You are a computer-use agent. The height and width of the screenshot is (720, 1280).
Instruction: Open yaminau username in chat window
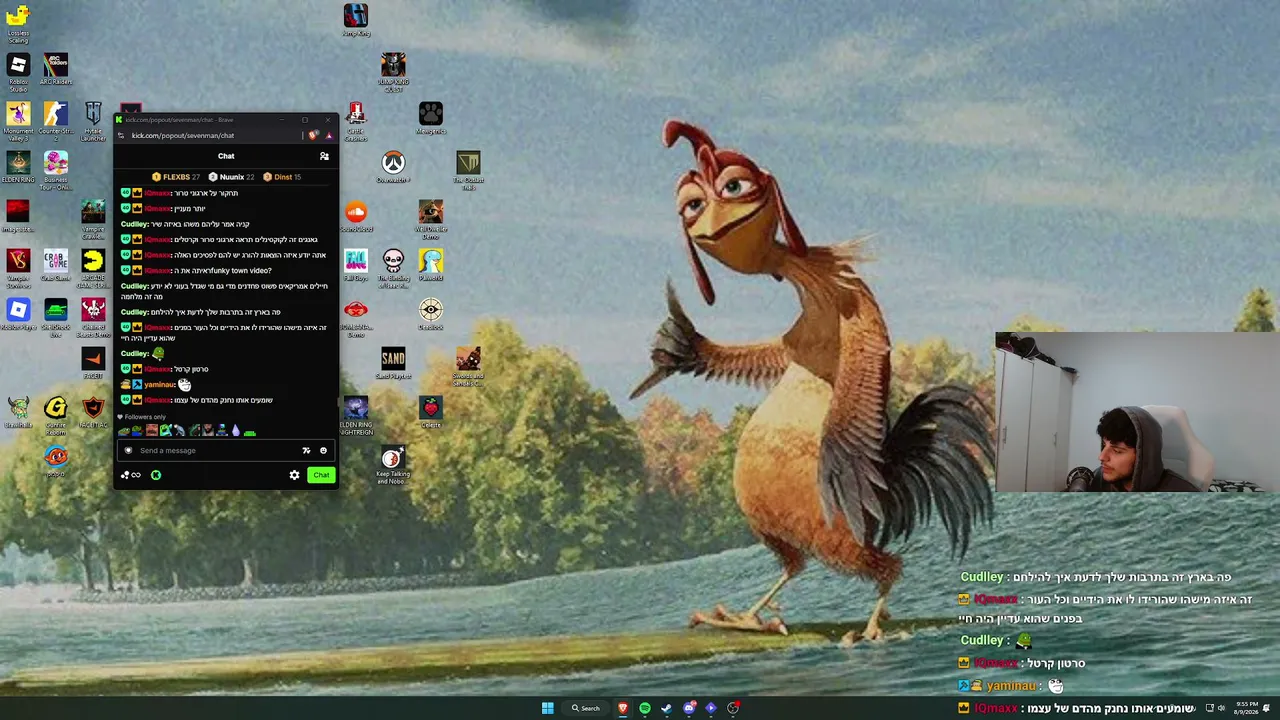tap(159, 384)
